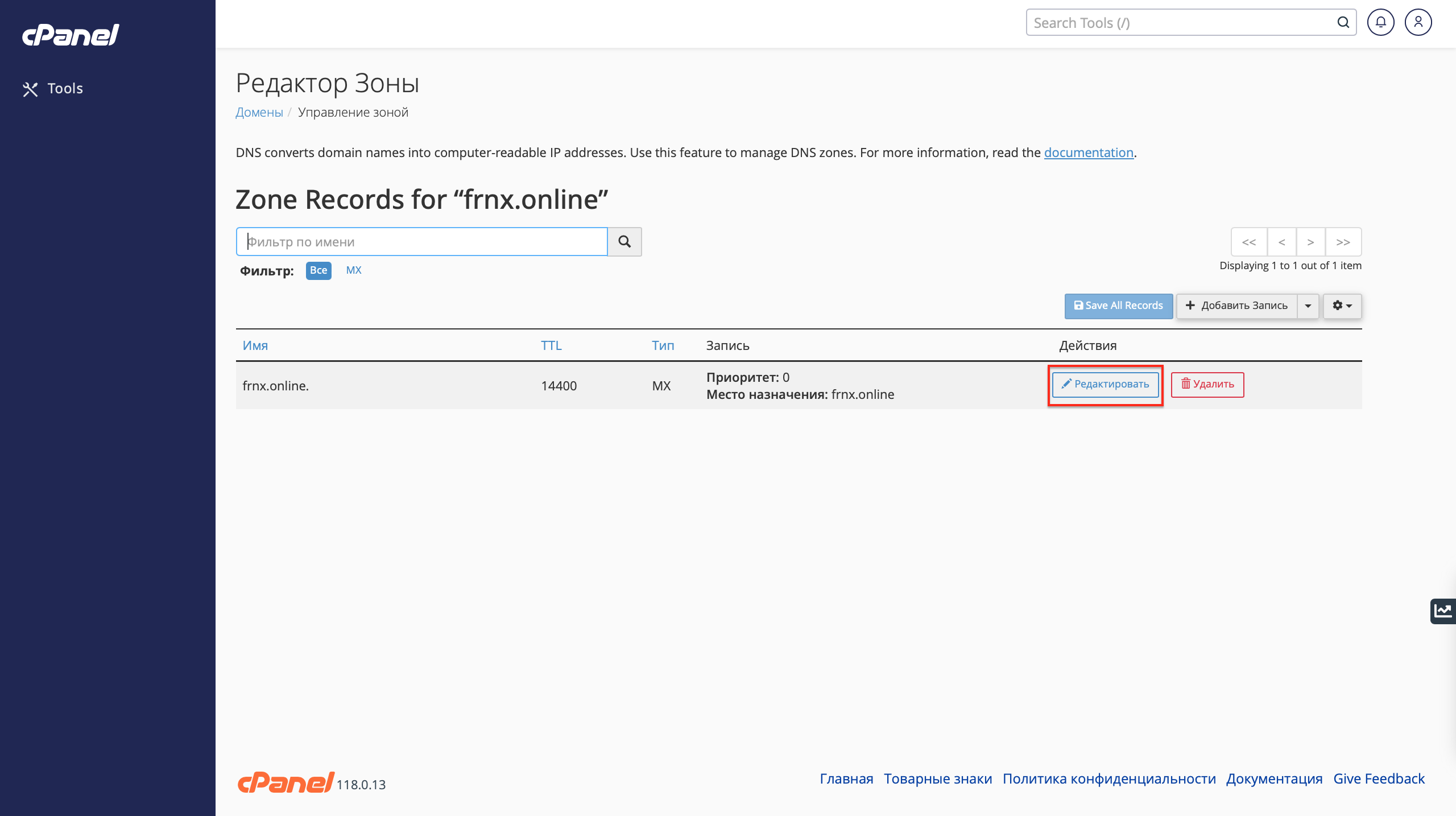The image size is (1456, 816).
Task: Click Добавить Запись button
Action: pos(1236,306)
